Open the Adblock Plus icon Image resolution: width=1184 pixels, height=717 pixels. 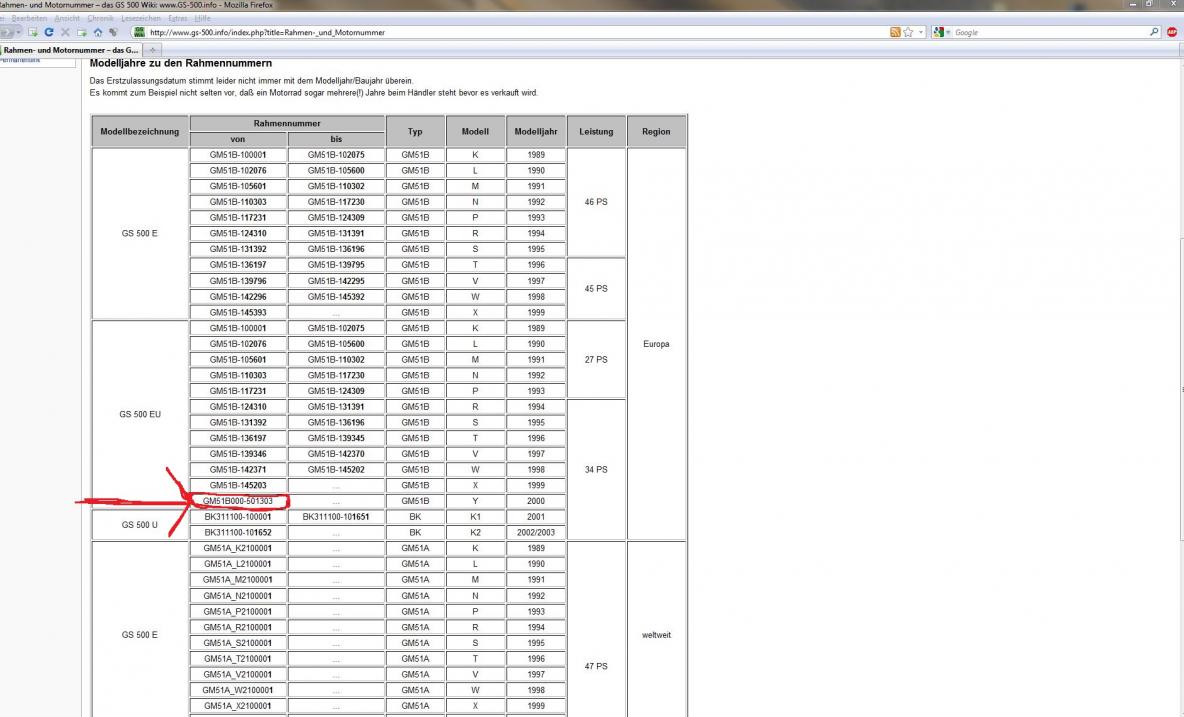click(1172, 32)
